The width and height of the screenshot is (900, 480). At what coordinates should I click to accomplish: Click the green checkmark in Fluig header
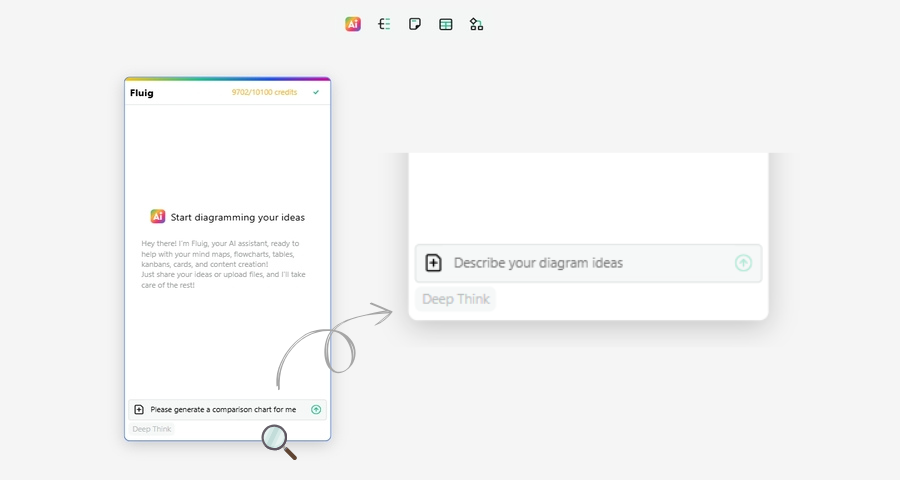(x=316, y=92)
